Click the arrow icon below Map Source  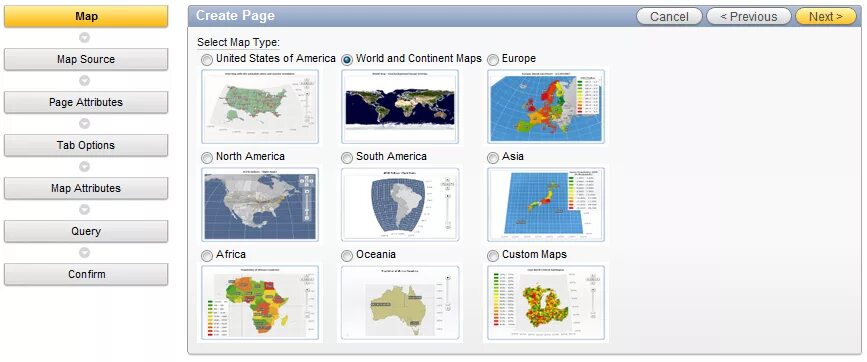85,81
